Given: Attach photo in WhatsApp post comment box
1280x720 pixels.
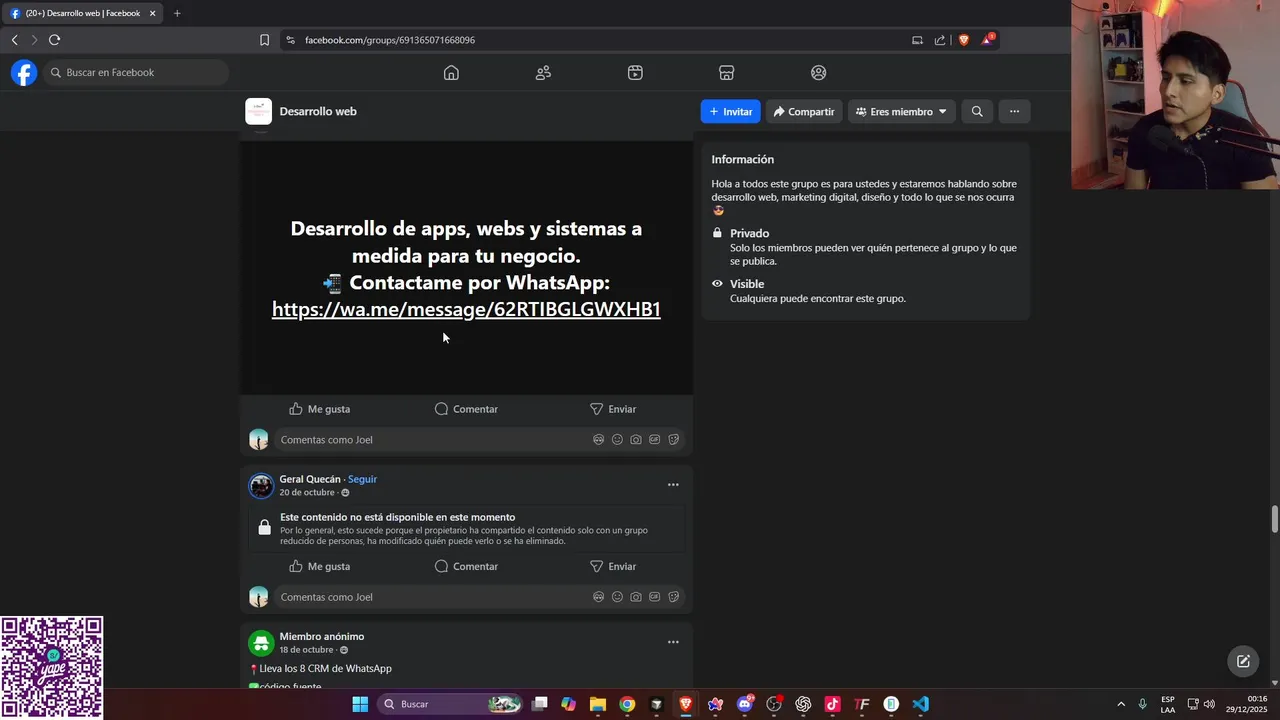Looking at the screenshot, I should (636, 439).
